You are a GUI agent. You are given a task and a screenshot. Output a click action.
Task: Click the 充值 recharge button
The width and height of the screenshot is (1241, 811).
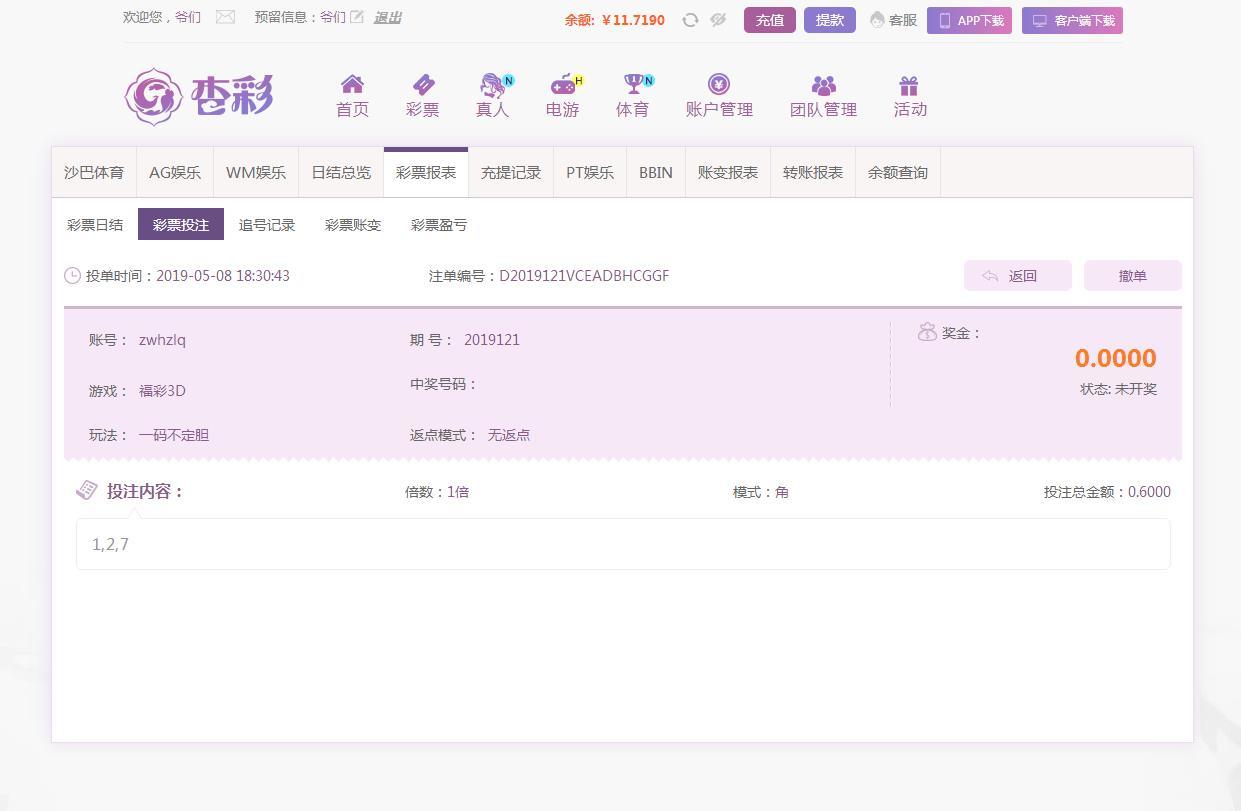pyautogui.click(x=769, y=20)
